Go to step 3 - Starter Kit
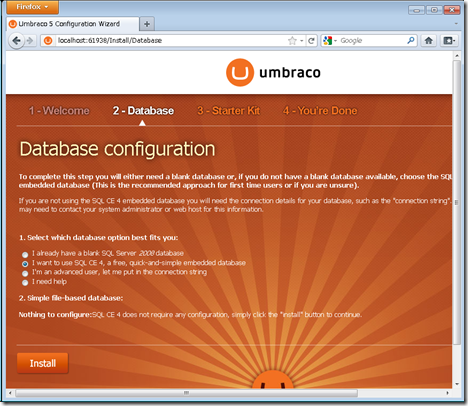 click(228, 111)
